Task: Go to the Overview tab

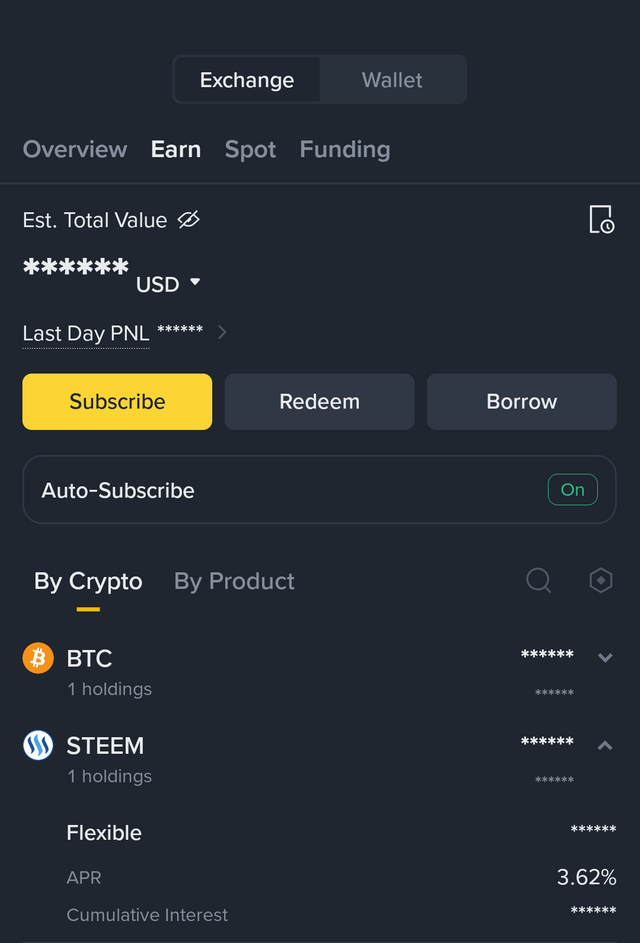Action: (x=75, y=149)
